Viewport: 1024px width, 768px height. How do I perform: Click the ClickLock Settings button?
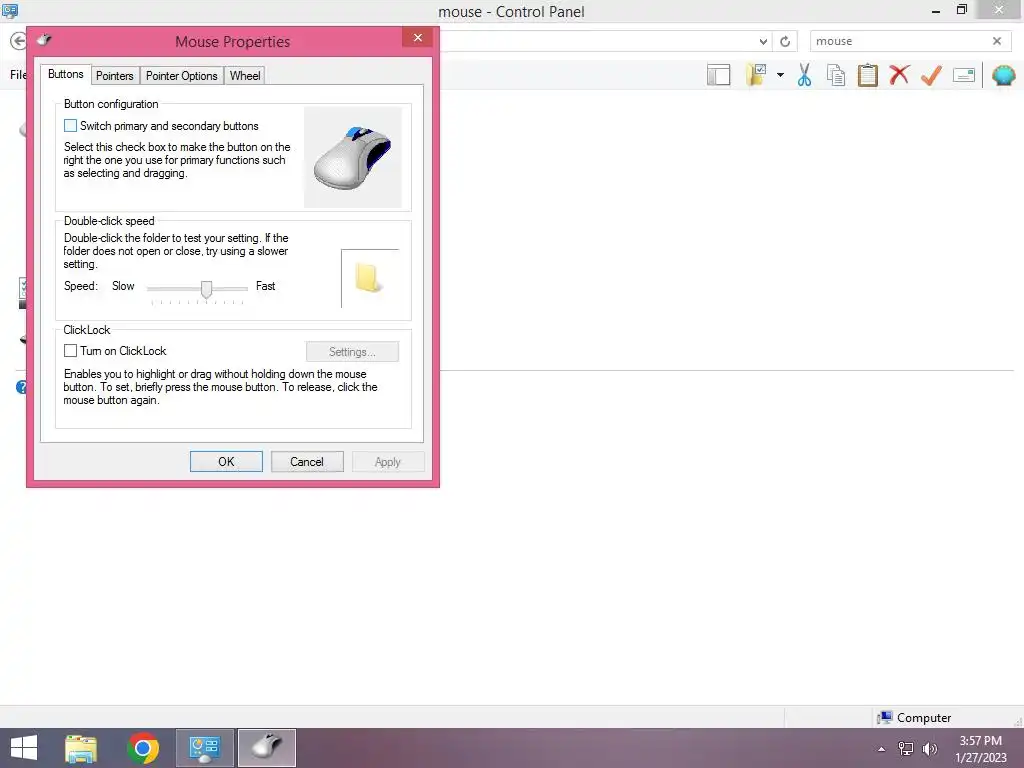[x=352, y=352]
